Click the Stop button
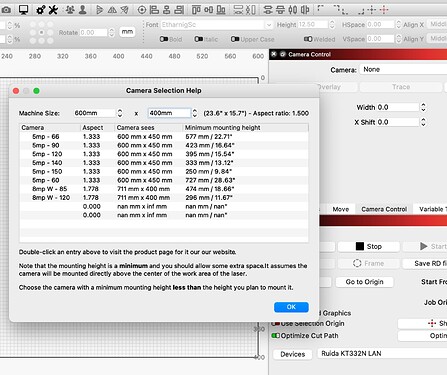Screen dimensions: 447x375 click(x=368, y=246)
